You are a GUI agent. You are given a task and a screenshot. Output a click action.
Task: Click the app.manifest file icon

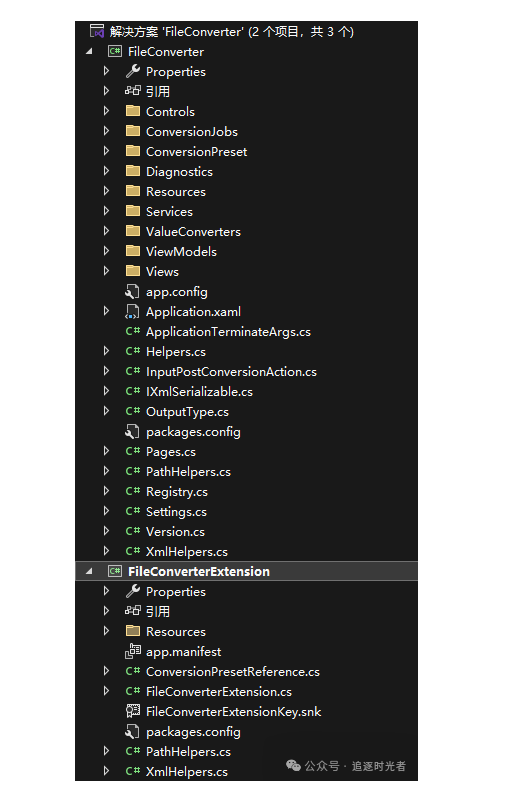click(x=133, y=651)
